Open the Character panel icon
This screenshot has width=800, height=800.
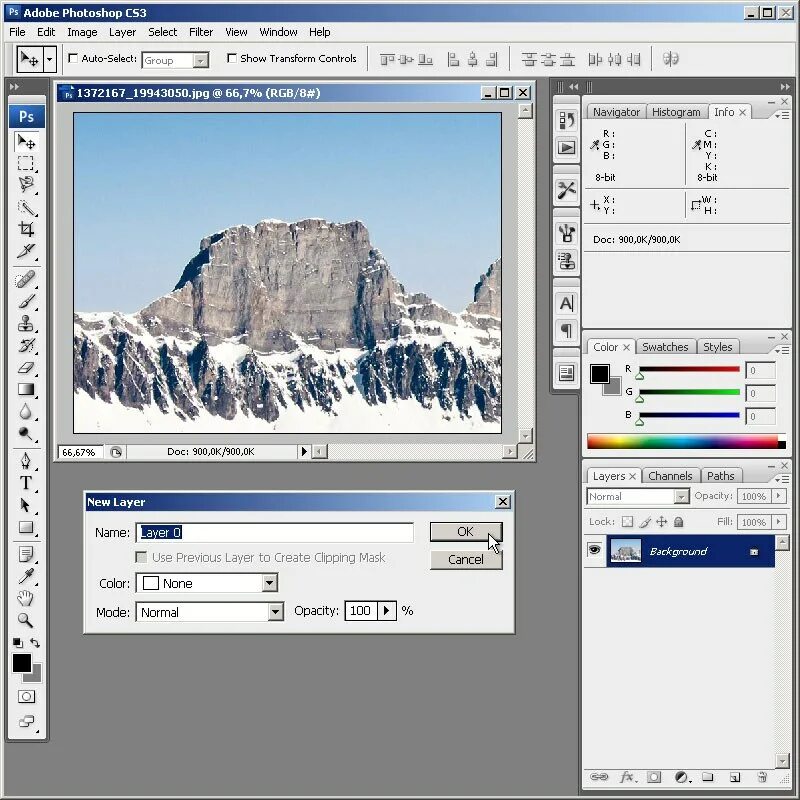click(566, 304)
